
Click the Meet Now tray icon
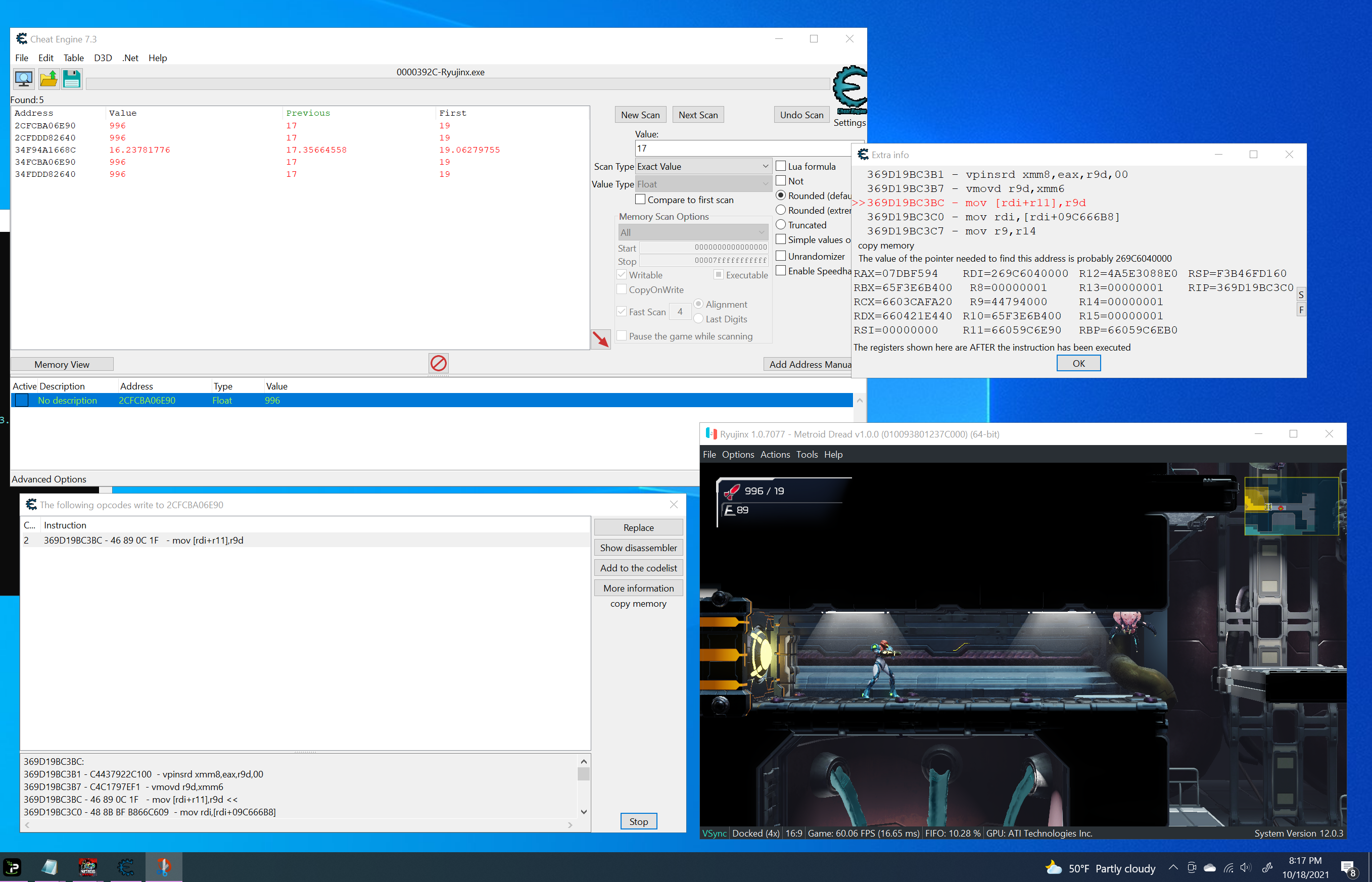1192,868
